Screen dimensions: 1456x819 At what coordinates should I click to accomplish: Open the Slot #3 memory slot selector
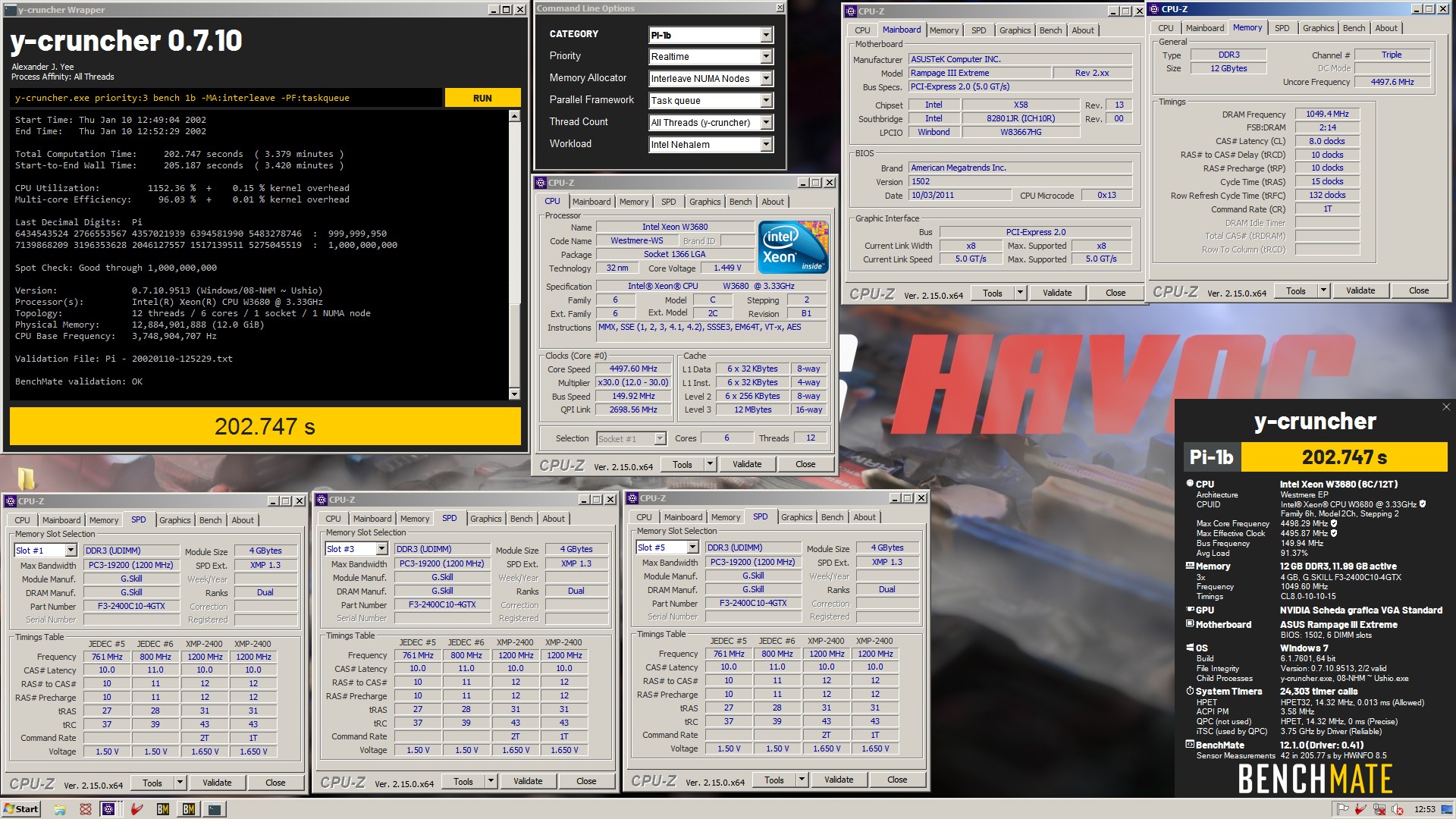click(x=356, y=549)
